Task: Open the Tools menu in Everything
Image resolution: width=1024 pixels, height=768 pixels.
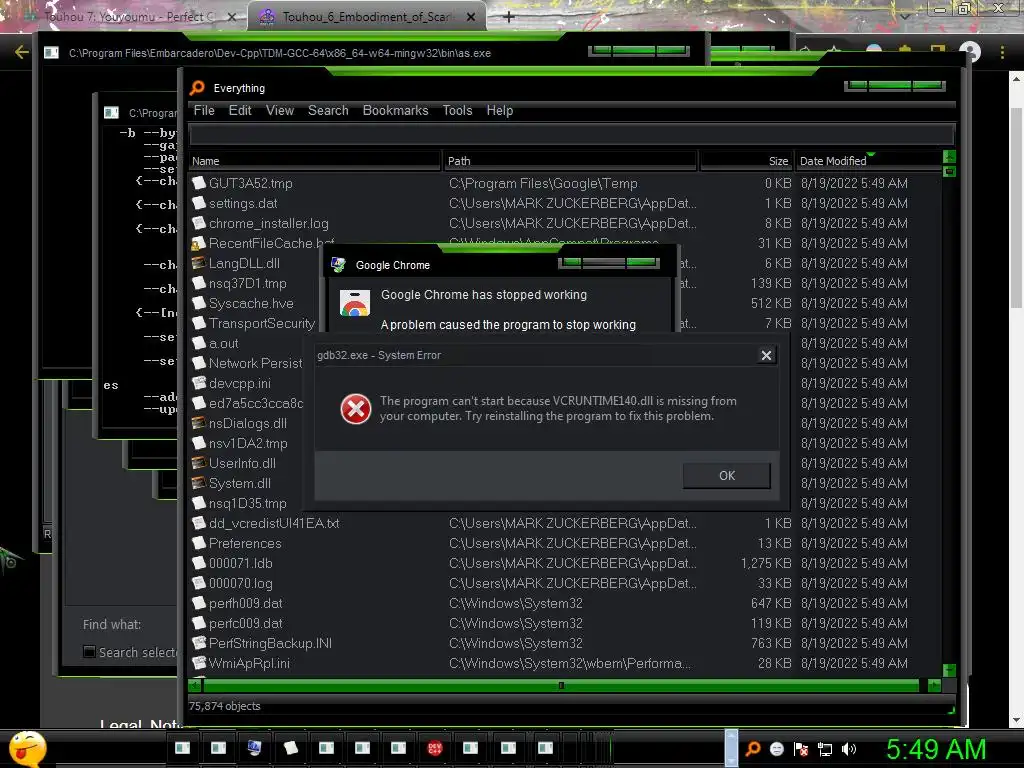Action: pos(457,110)
